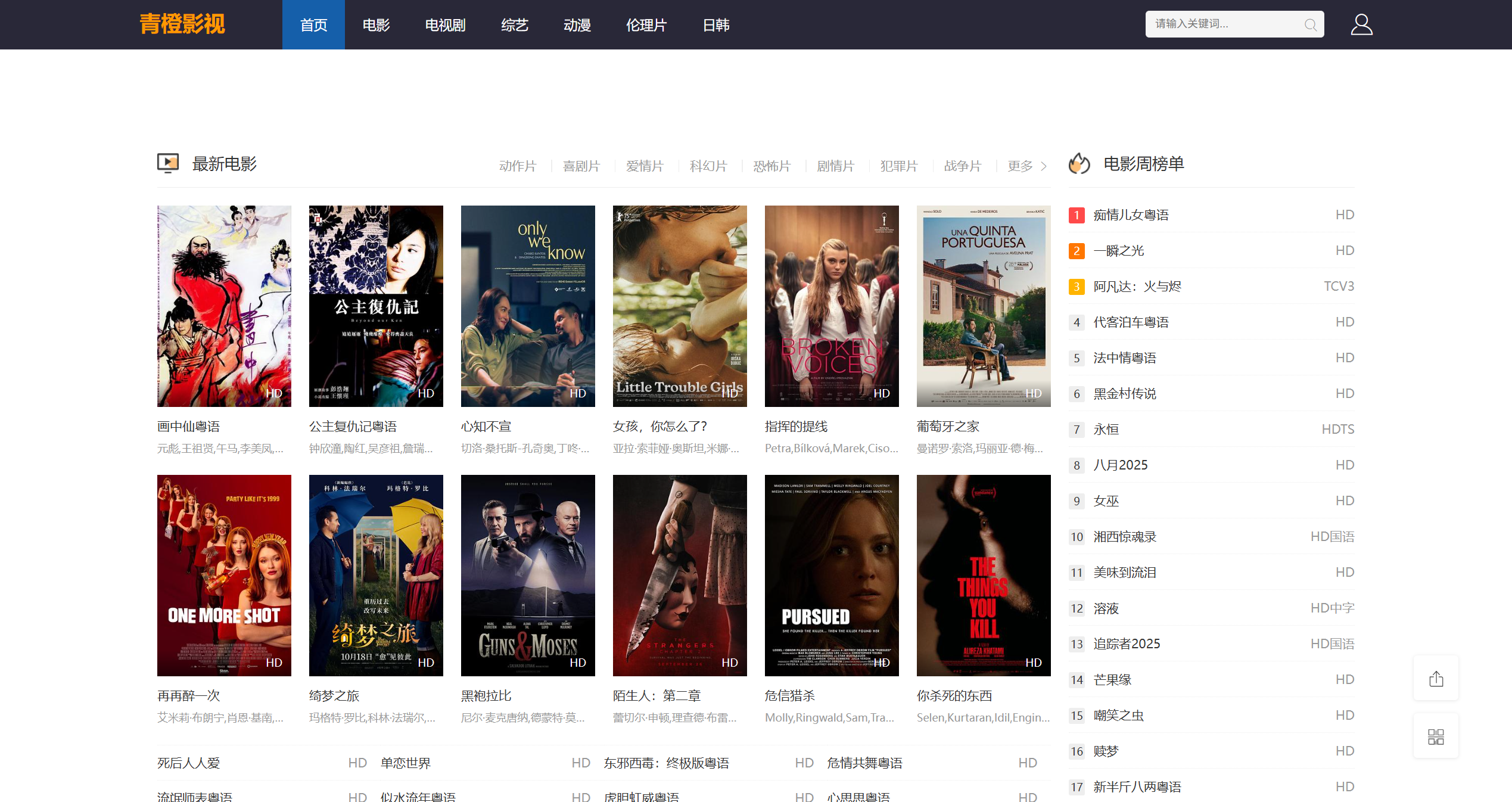Filter by 恐怖片 category
The width and height of the screenshot is (1512, 802).
(x=771, y=166)
